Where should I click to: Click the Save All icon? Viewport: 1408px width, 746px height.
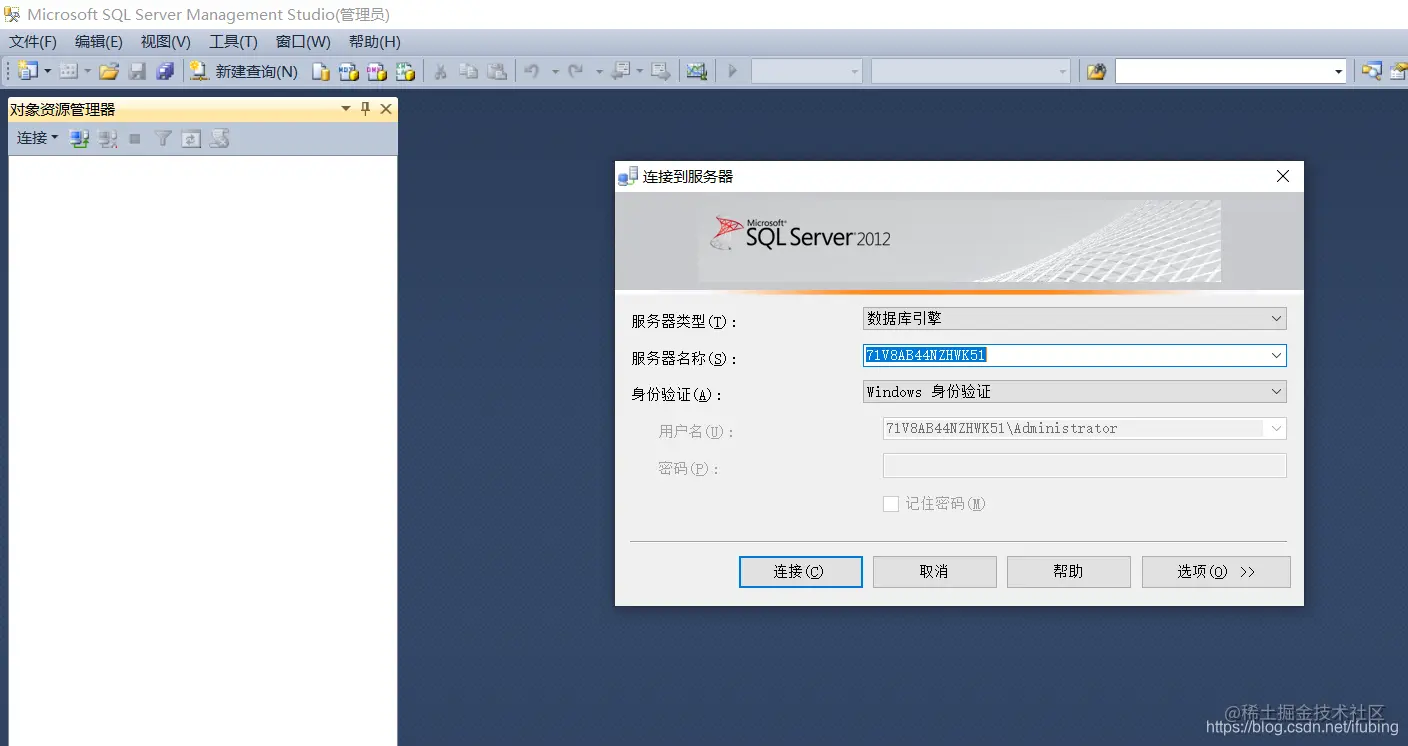pyautogui.click(x=165, y=71)
